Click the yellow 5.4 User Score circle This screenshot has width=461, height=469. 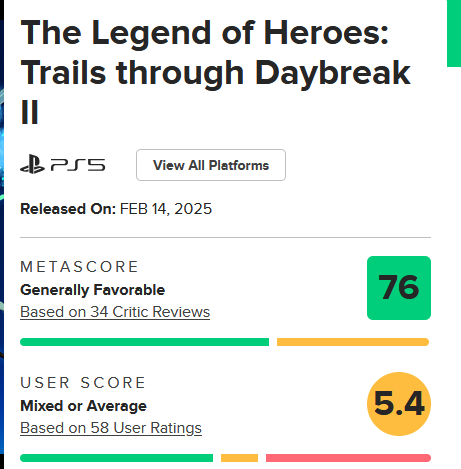tap(399, 404)
